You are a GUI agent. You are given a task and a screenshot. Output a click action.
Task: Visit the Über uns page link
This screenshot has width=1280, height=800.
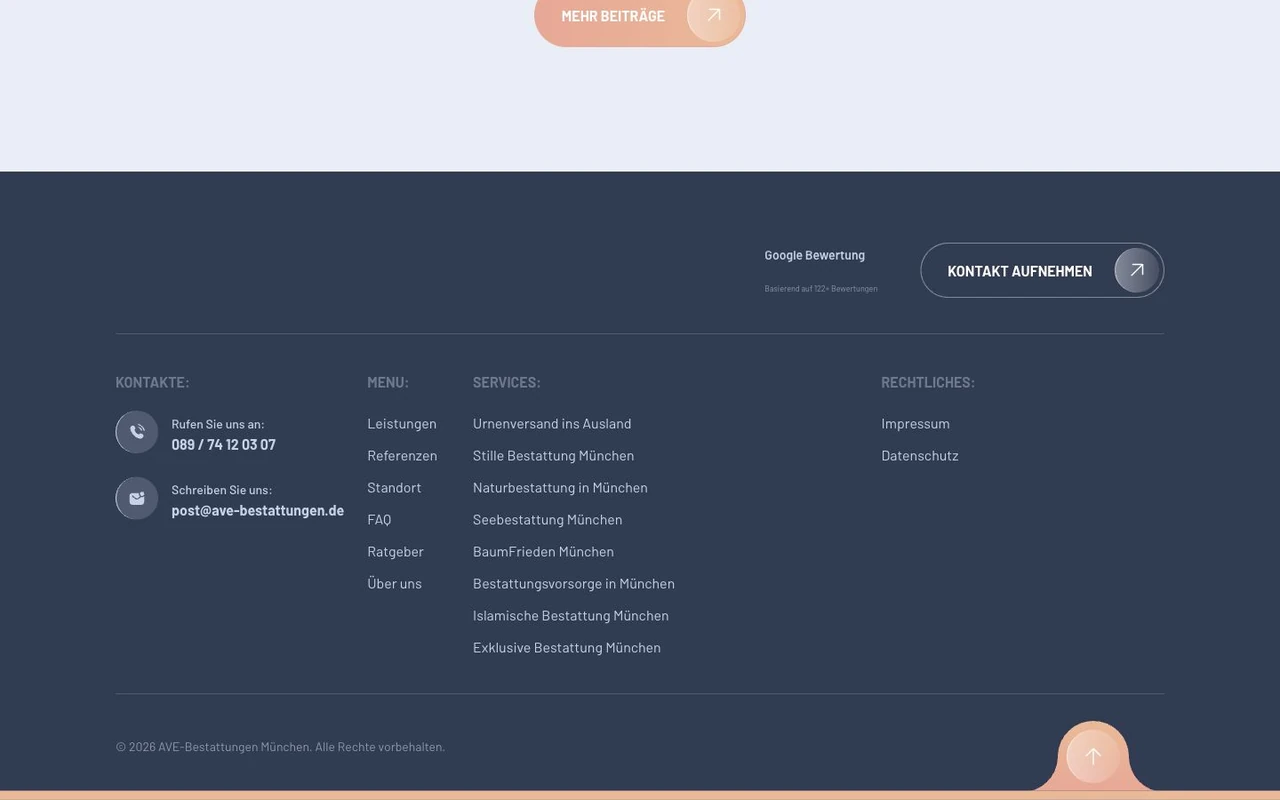point(394,583)
